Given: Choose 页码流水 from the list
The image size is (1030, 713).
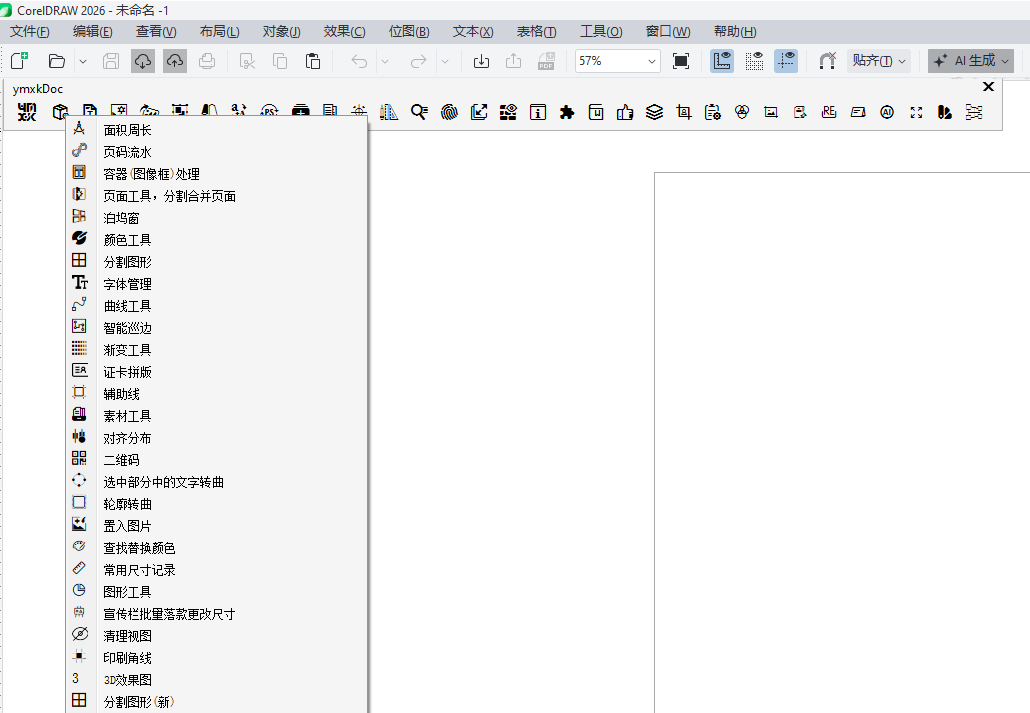Looking at the screenshot, I should pos(217,152).
